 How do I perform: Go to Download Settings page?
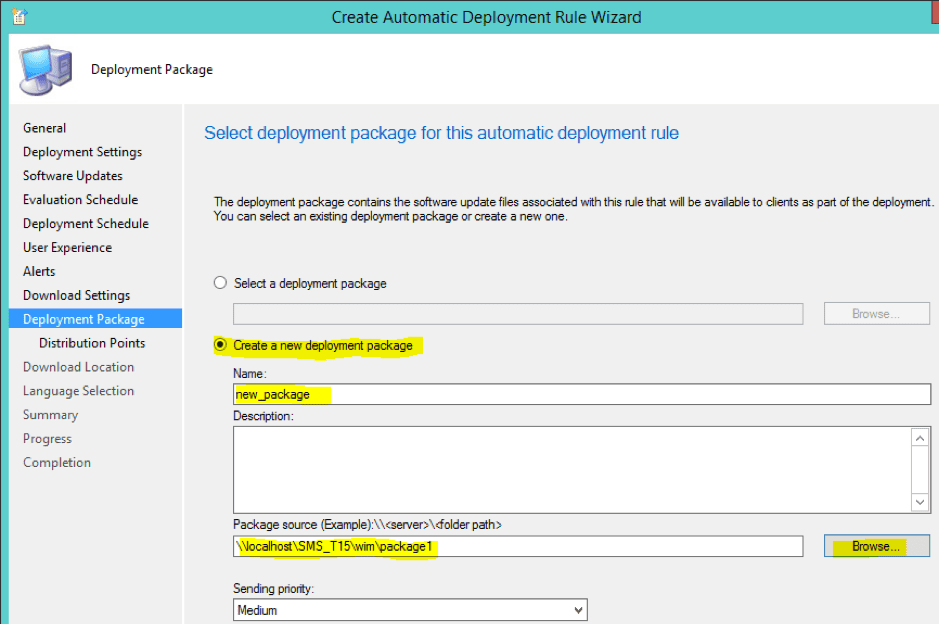coord(77,295)
